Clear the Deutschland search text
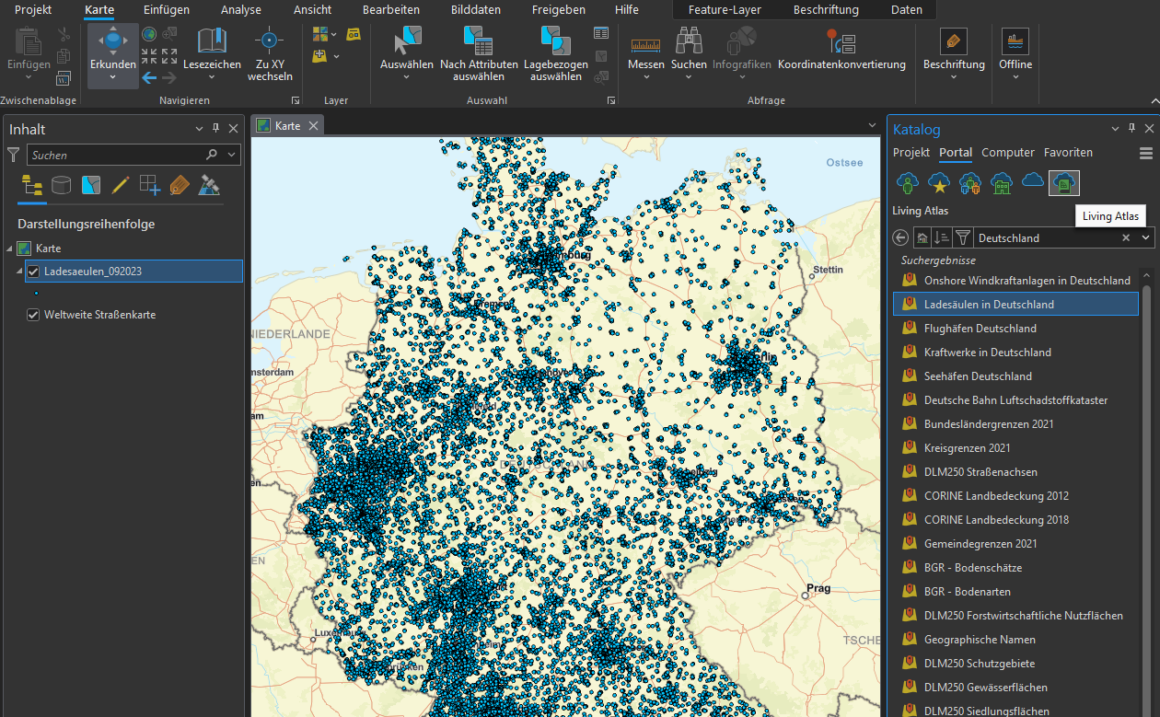This screenshot has width=1160, height=717. (x=1126, y=238)
